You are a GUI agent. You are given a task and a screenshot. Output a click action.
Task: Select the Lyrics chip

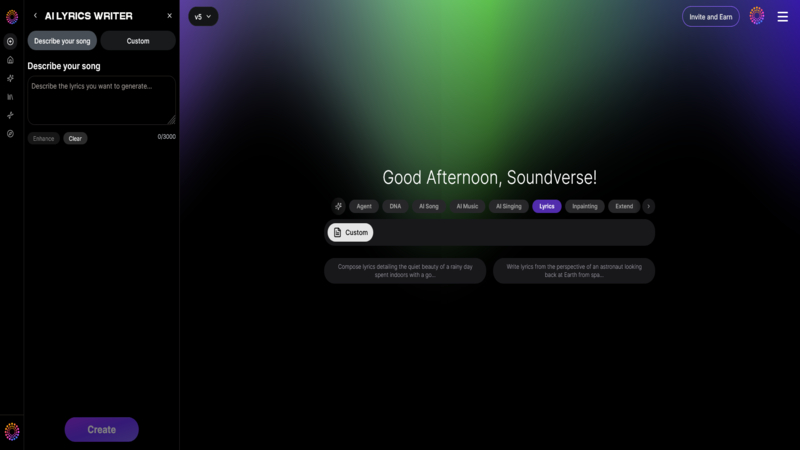click(x=546, y=206)
